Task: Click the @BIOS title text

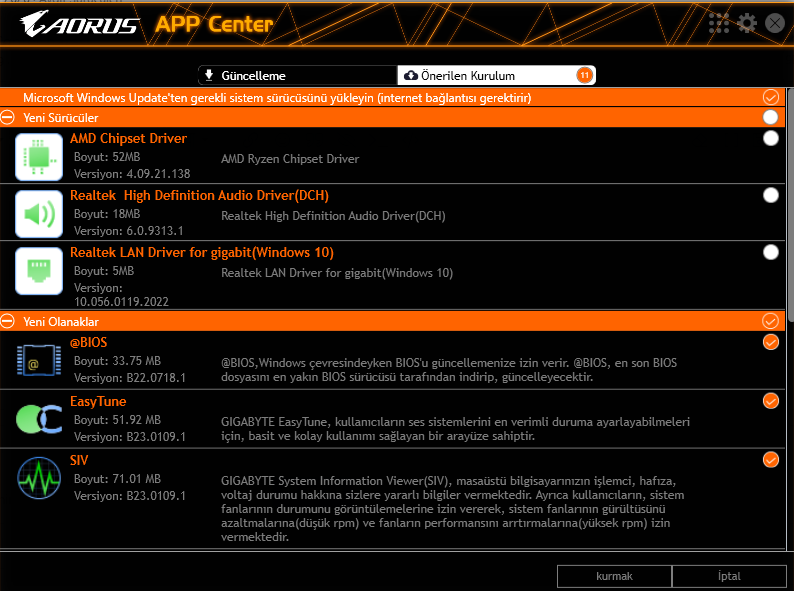Action: pyautogui.click(x=89, y=342)
